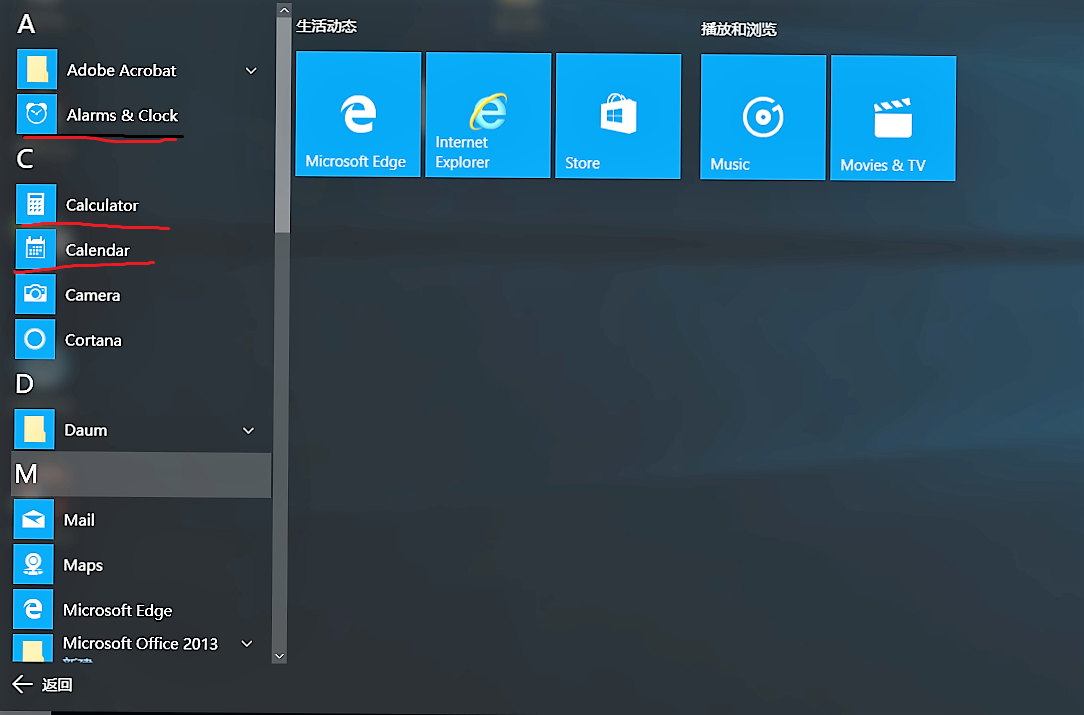Click the Maps app icon

coord(33,564)
